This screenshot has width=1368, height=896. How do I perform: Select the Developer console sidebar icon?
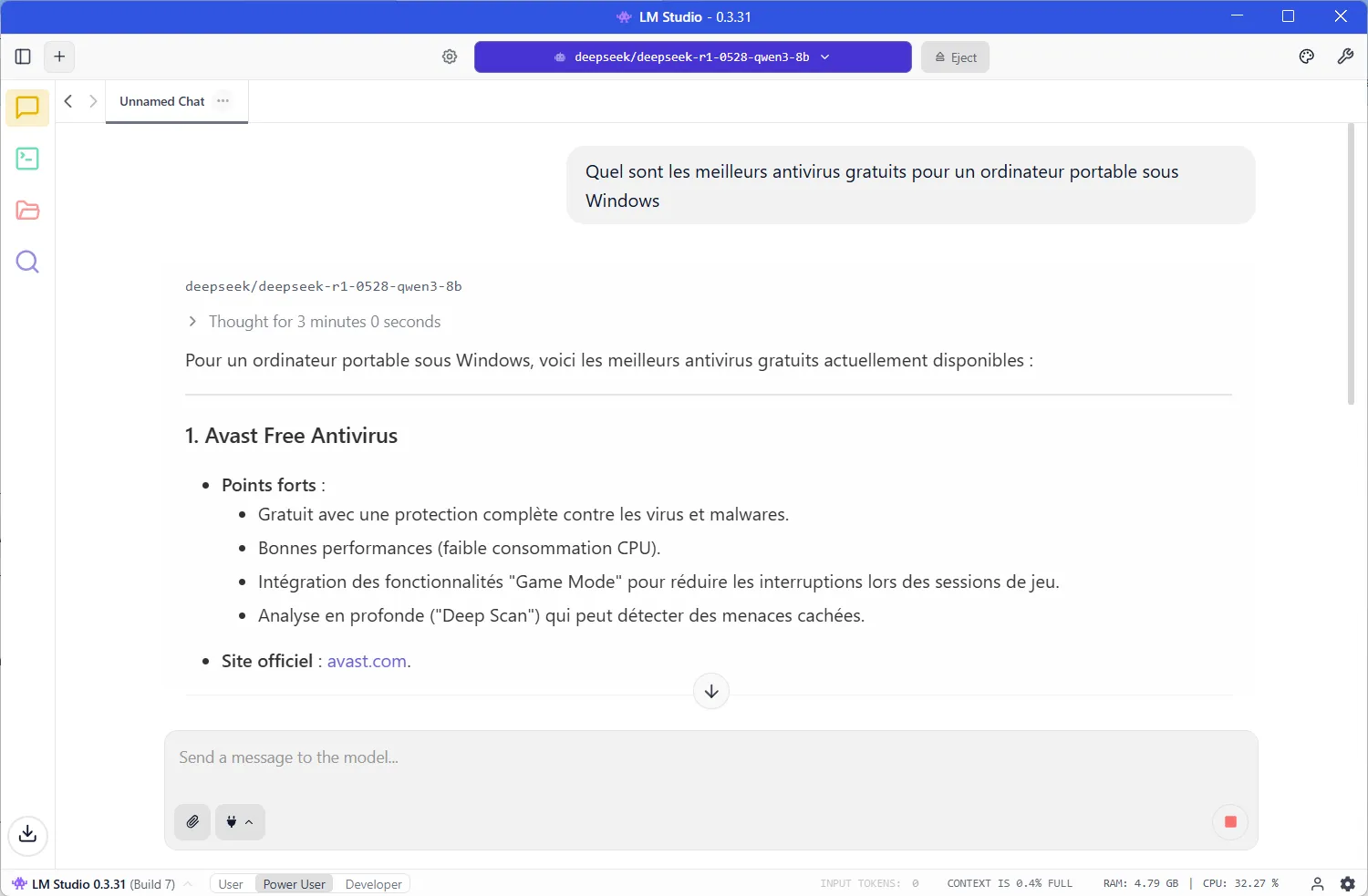tap(26, 159)
